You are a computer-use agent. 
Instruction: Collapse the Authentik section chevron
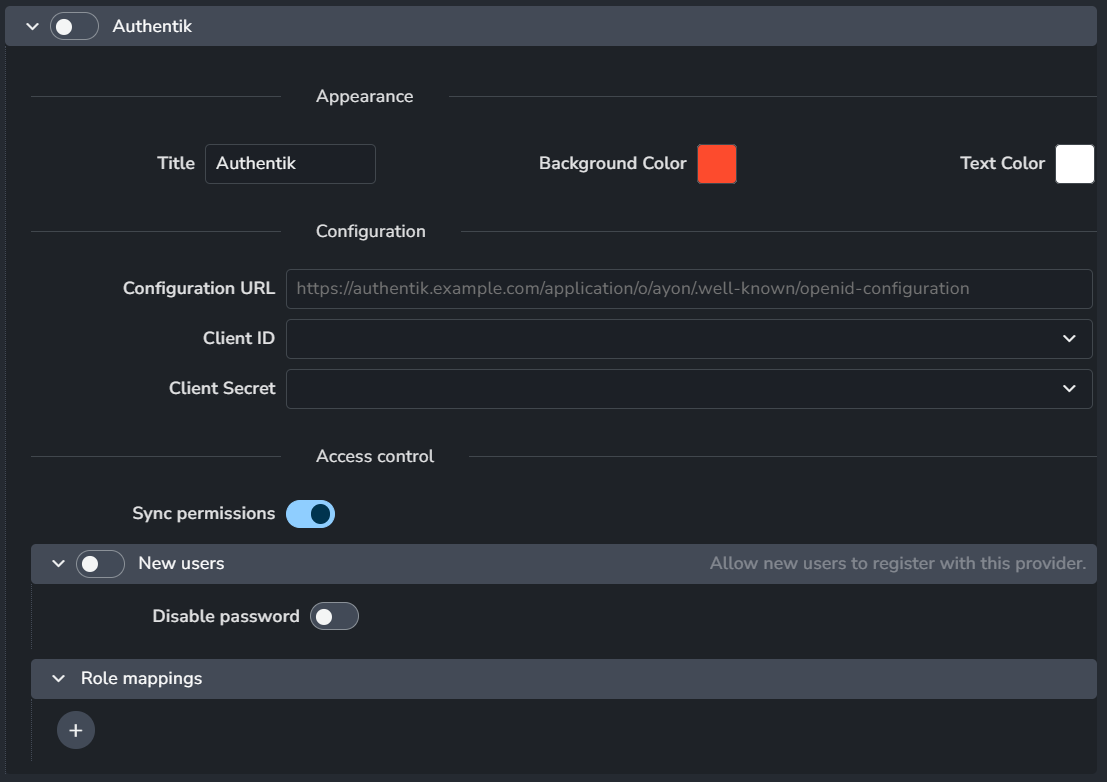coord(32,27)
